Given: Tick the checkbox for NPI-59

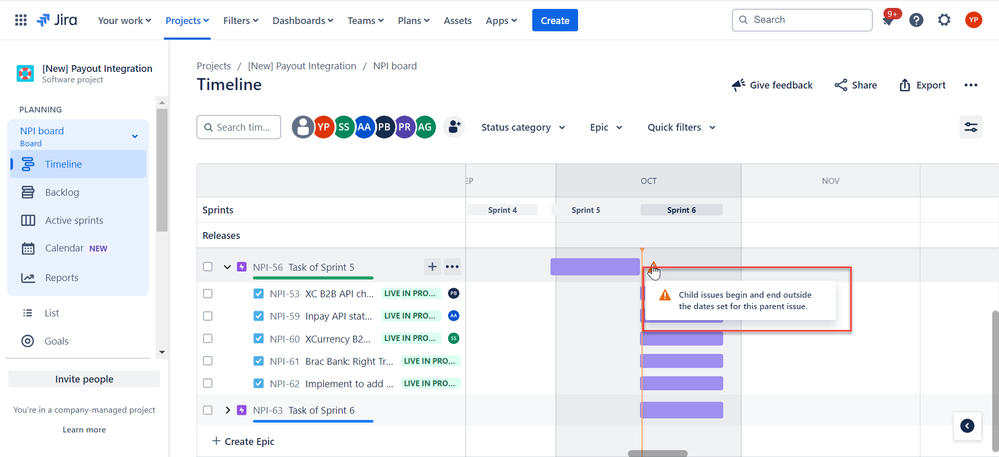Looking at the screenshot, I should pyautogui.click(x=208, y=316).
